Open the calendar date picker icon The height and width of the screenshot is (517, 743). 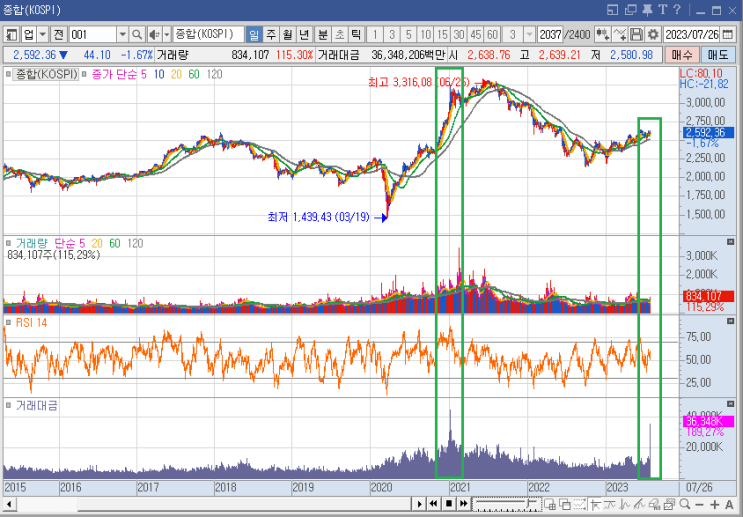pyautogui.click(x=728, y=35)
